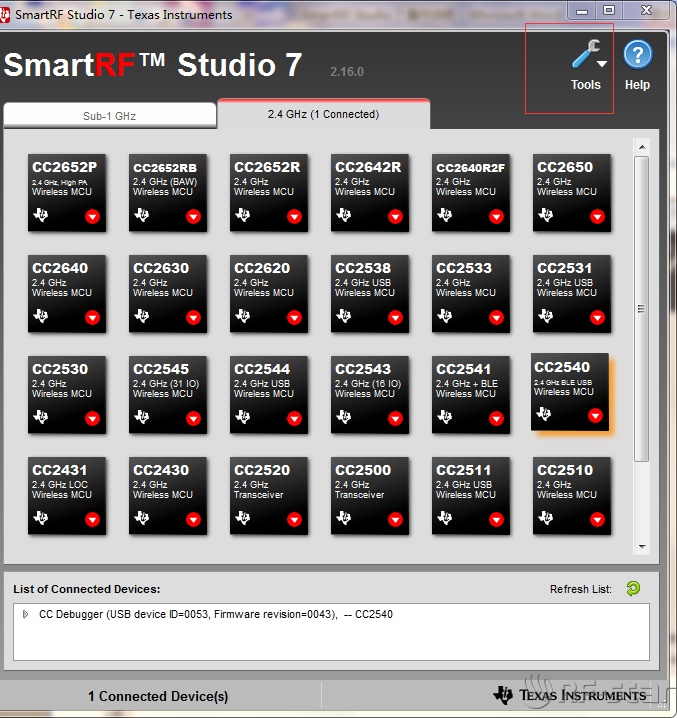This screenshot has height=718, width=677.
Task: Expand the red dropdown on CC2541 tile
Action: tap(496, 418)
